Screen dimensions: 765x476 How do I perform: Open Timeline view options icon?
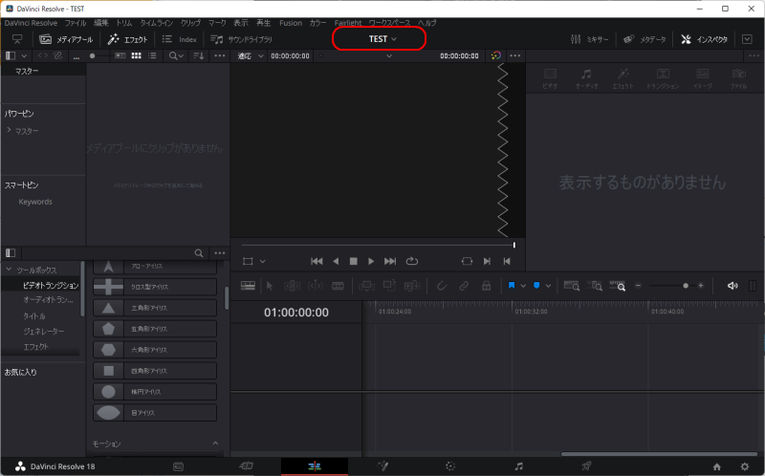pyautogui.click(x=248, y=286)
